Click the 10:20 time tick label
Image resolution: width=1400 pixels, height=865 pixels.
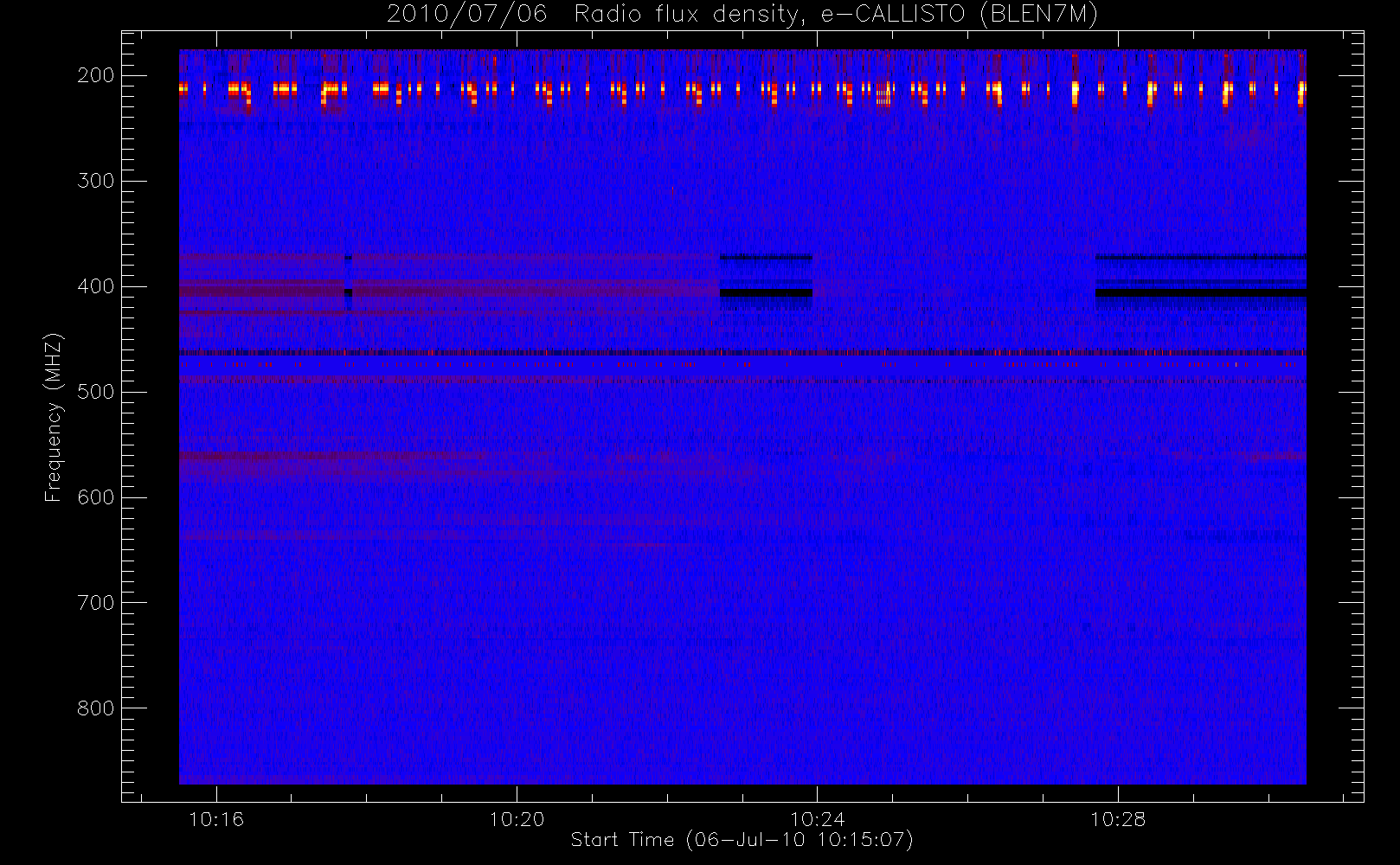[x=517, y=819]
